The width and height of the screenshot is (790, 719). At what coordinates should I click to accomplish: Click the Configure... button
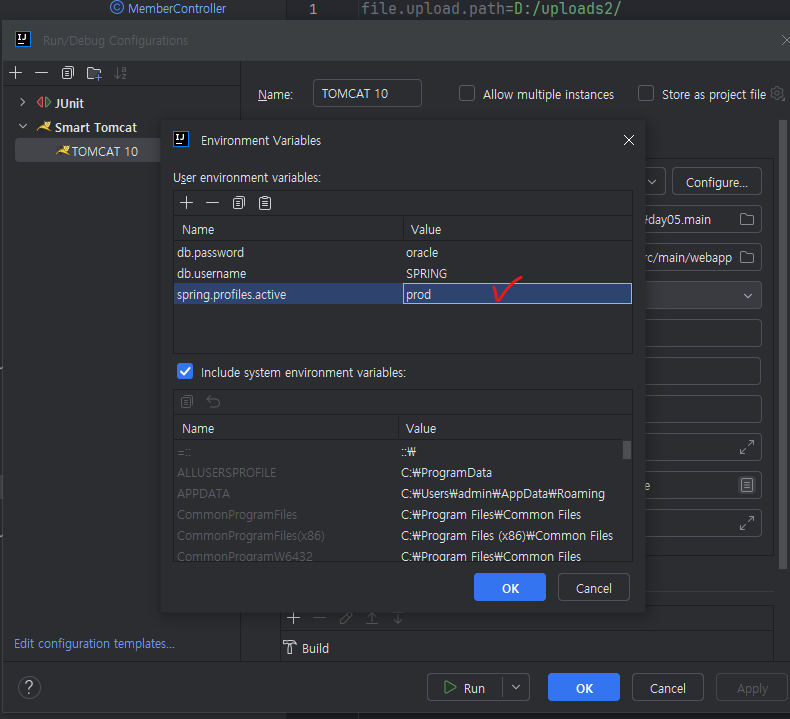716,182
